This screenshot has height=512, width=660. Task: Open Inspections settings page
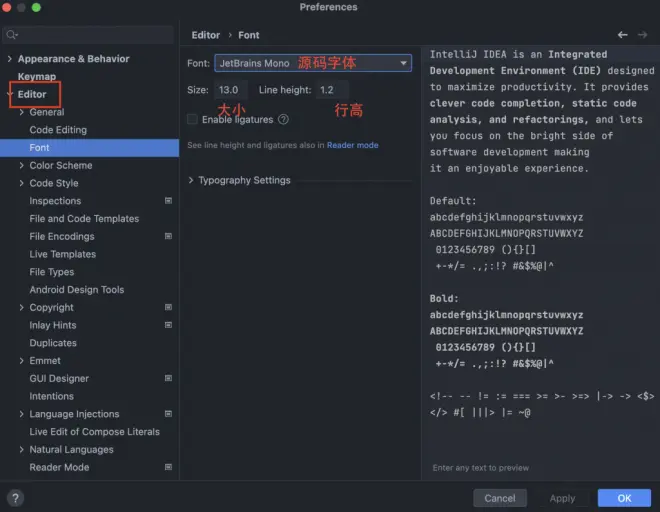coord(55,201)
